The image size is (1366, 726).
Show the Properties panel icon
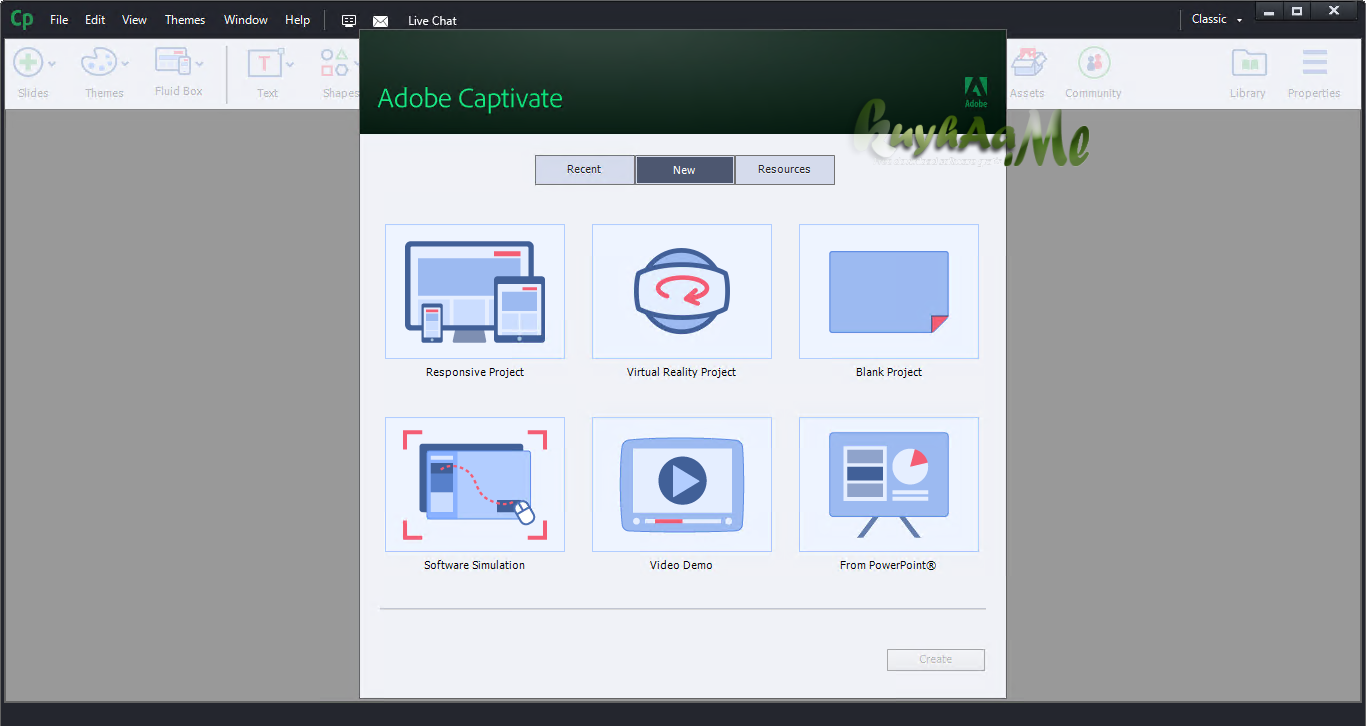tap(1314, 63)
